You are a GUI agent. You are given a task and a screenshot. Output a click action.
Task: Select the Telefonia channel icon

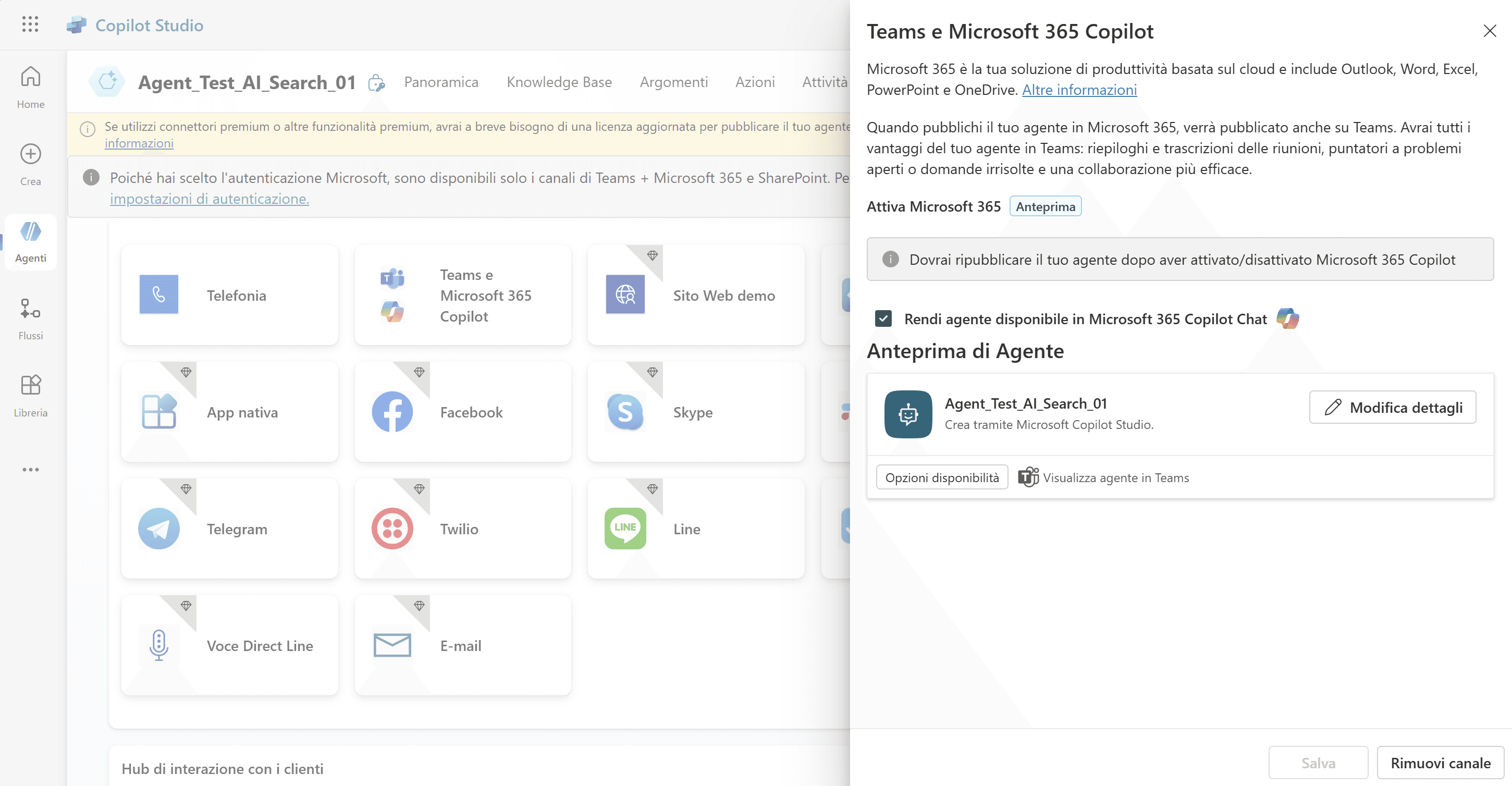point(158,294)
